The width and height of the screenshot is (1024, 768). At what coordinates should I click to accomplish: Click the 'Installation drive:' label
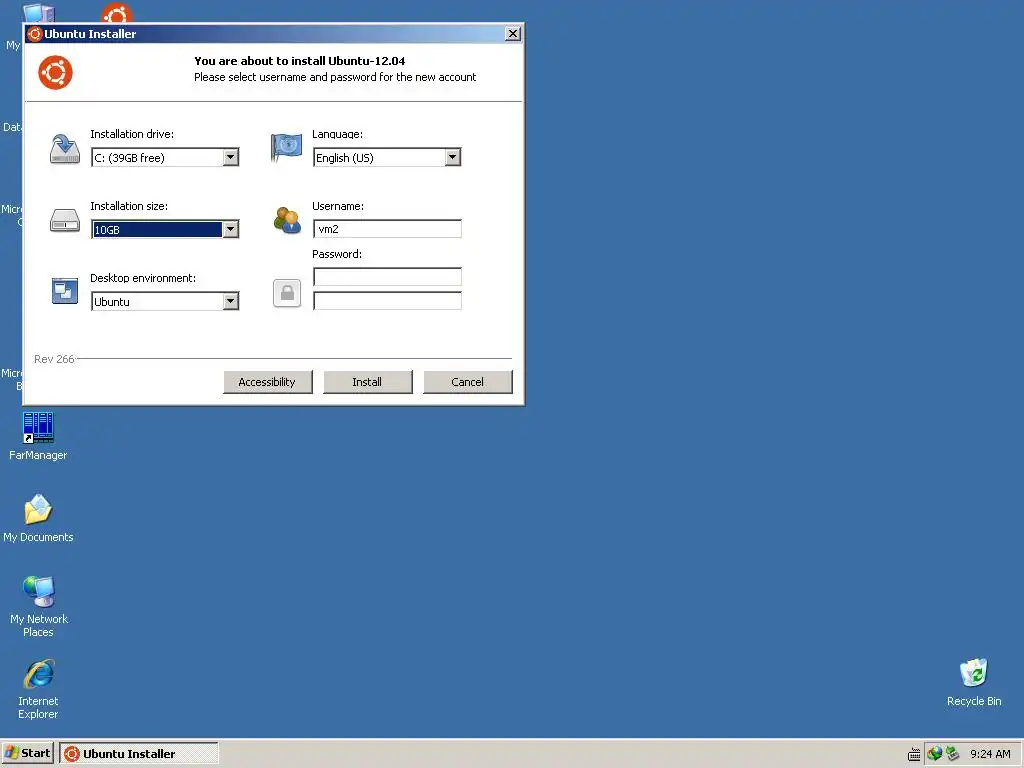(x=132, y=134)
